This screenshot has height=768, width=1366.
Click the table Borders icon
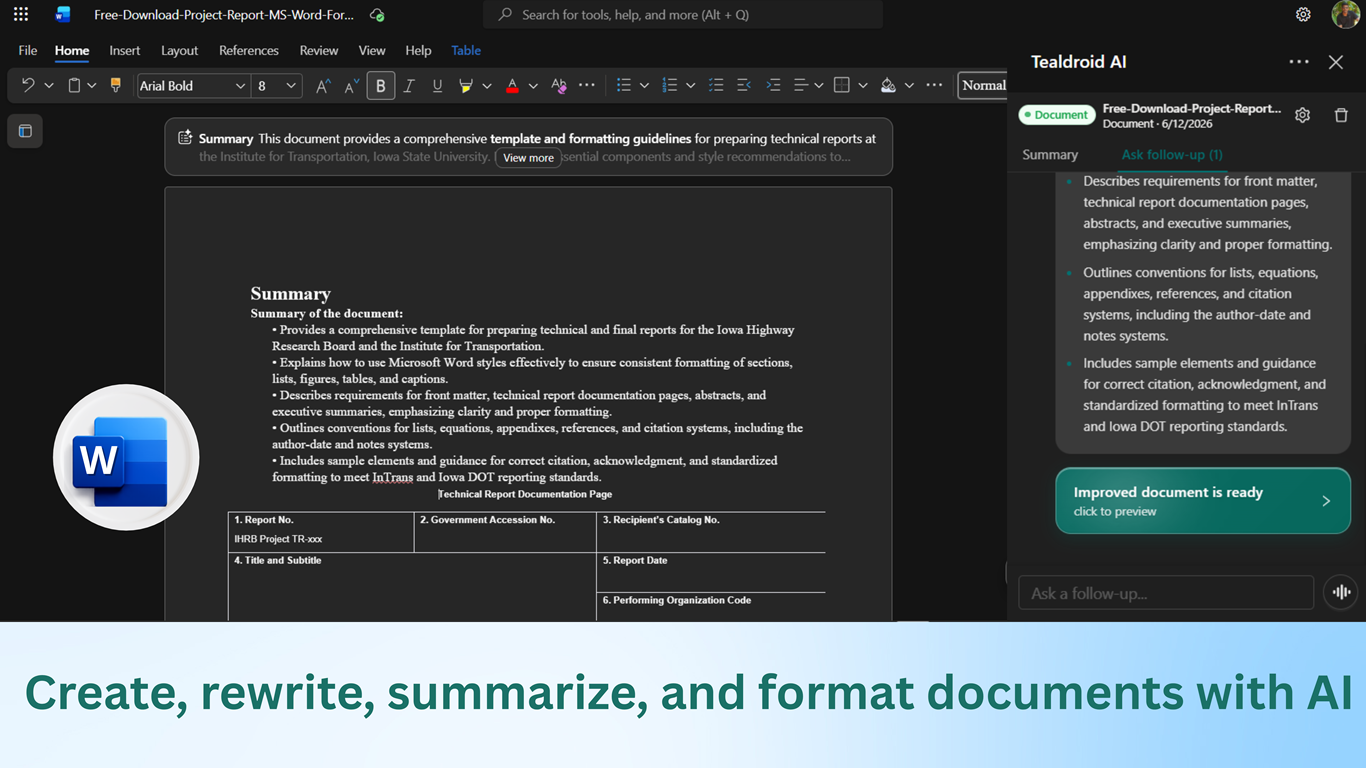click(842, 86)
